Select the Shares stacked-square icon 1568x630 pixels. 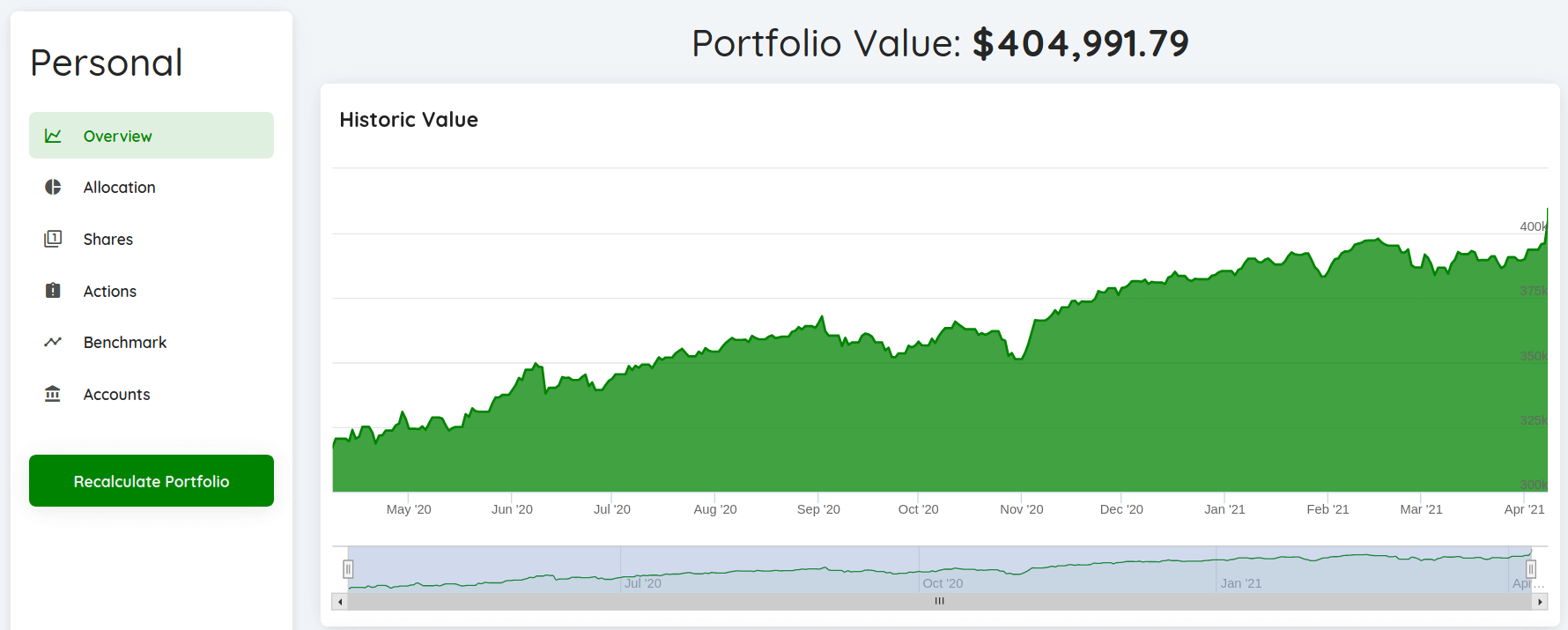[53, 239]
